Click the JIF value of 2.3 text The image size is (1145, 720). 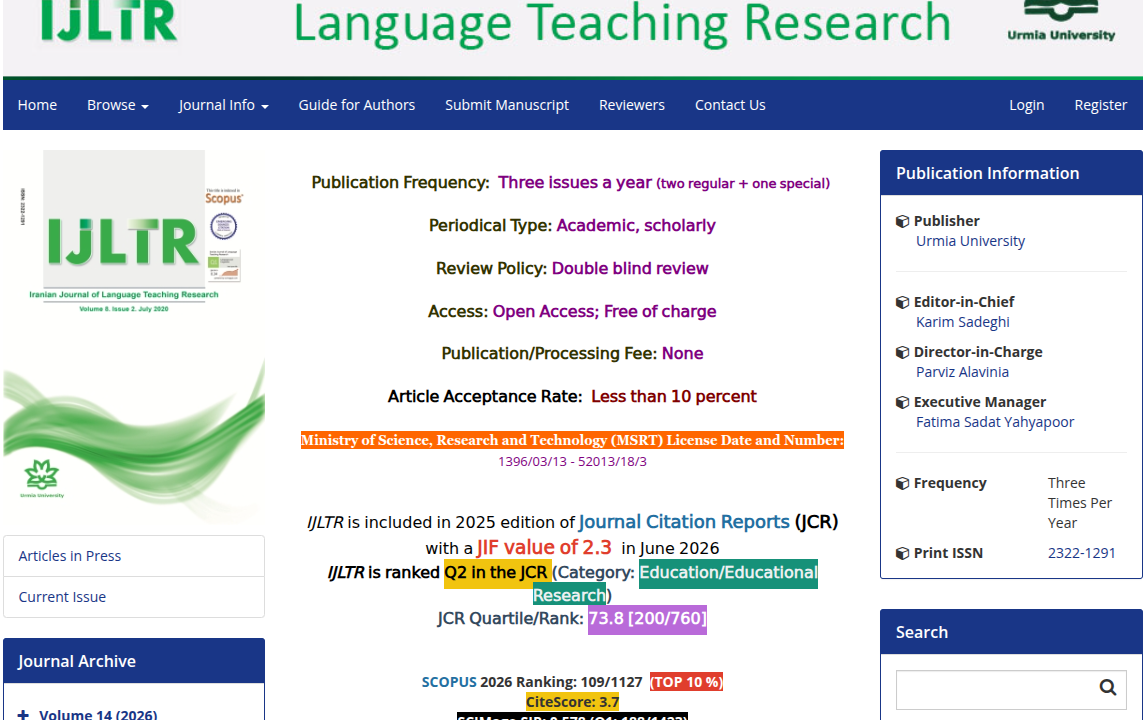click(544, 548)
